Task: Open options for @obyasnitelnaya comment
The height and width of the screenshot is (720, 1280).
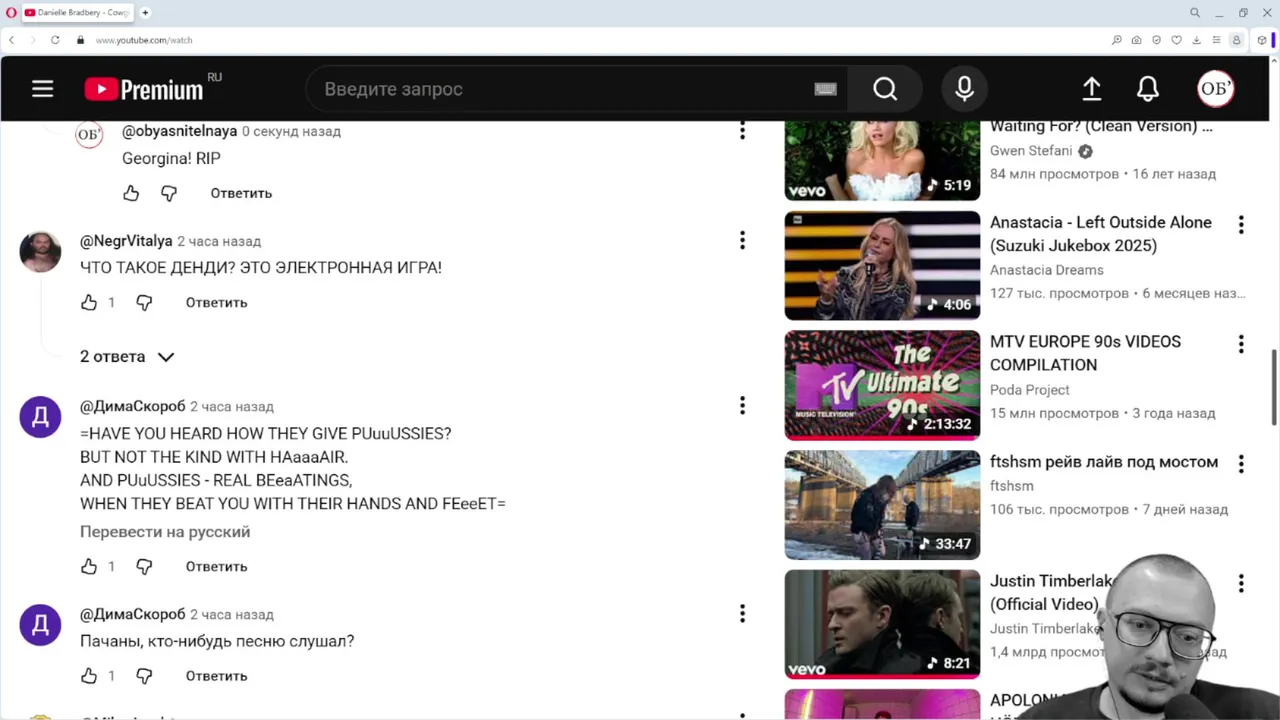Action: click(x=742, y=131)
